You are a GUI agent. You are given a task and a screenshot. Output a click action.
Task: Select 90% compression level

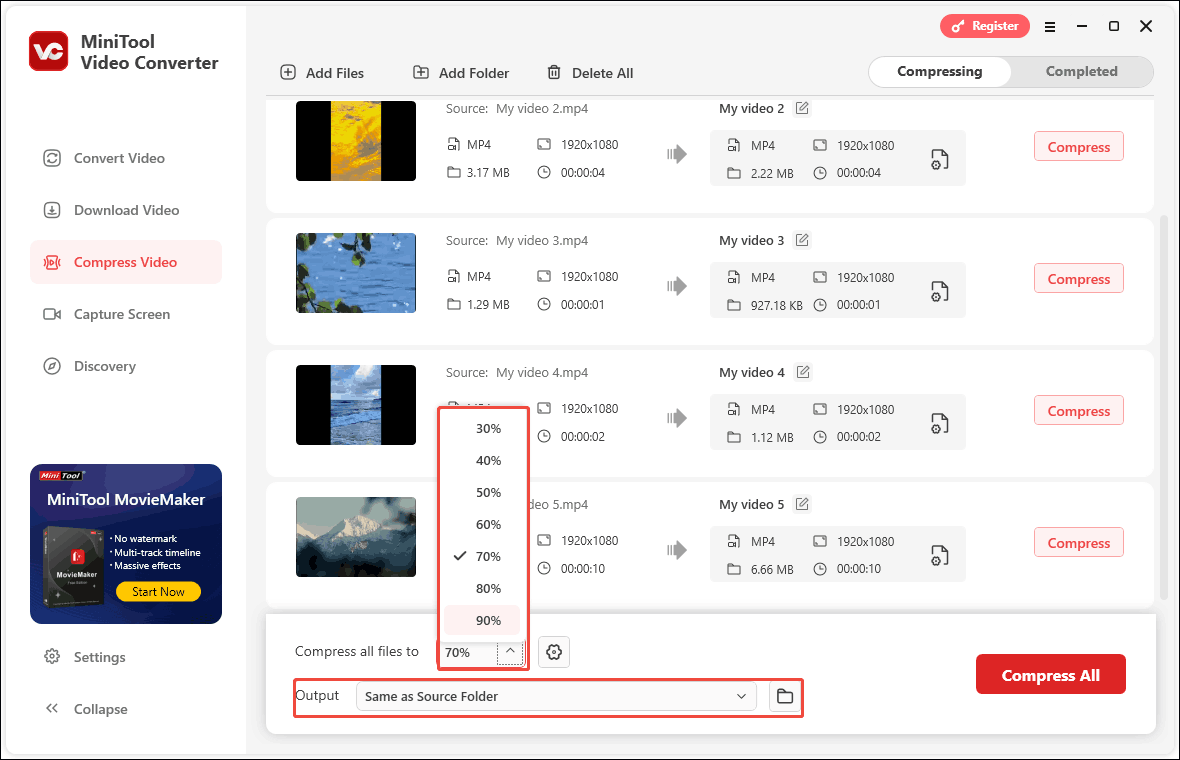(x=482, y=621)
